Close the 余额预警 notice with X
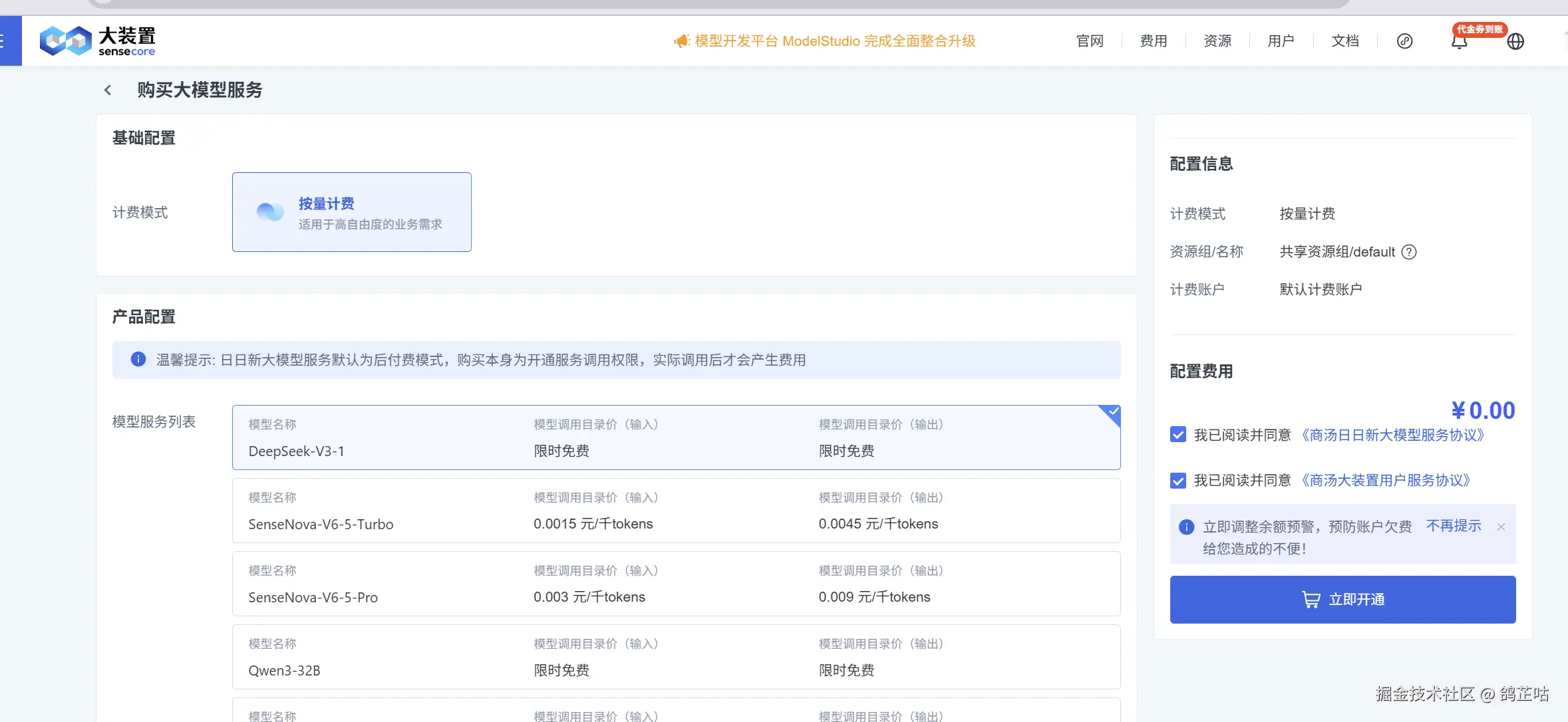 1501,527
